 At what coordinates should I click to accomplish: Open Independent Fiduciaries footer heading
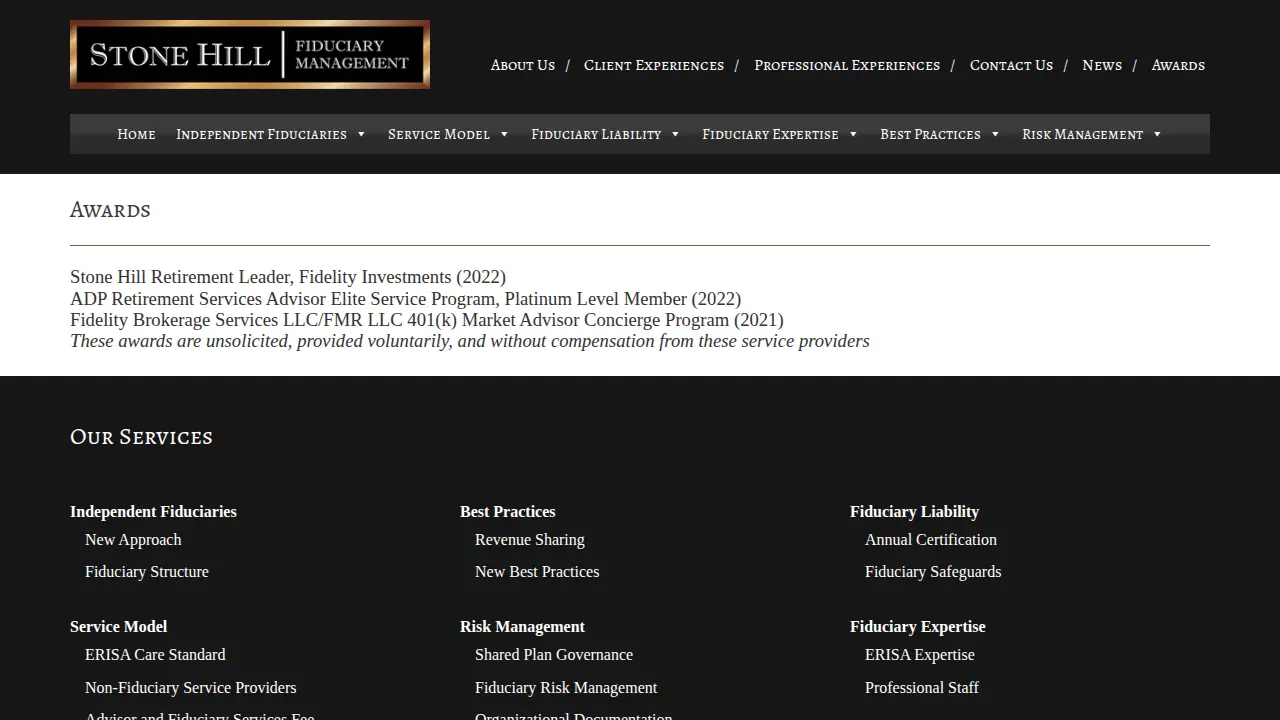point(153,511)
